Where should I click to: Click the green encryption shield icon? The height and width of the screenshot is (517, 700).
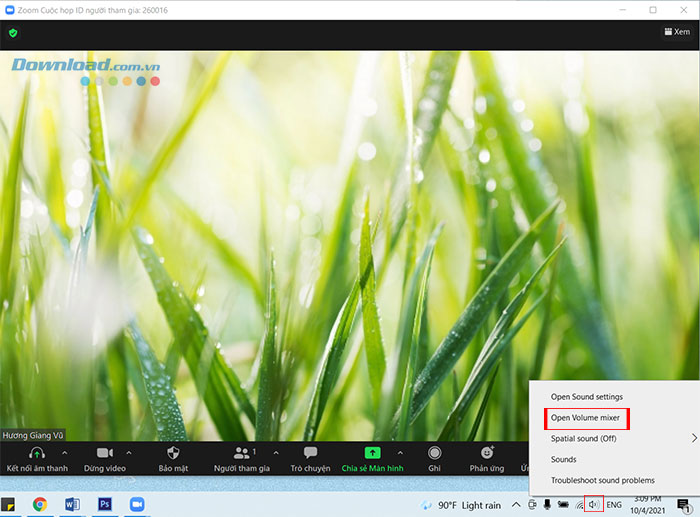point(13,32)
